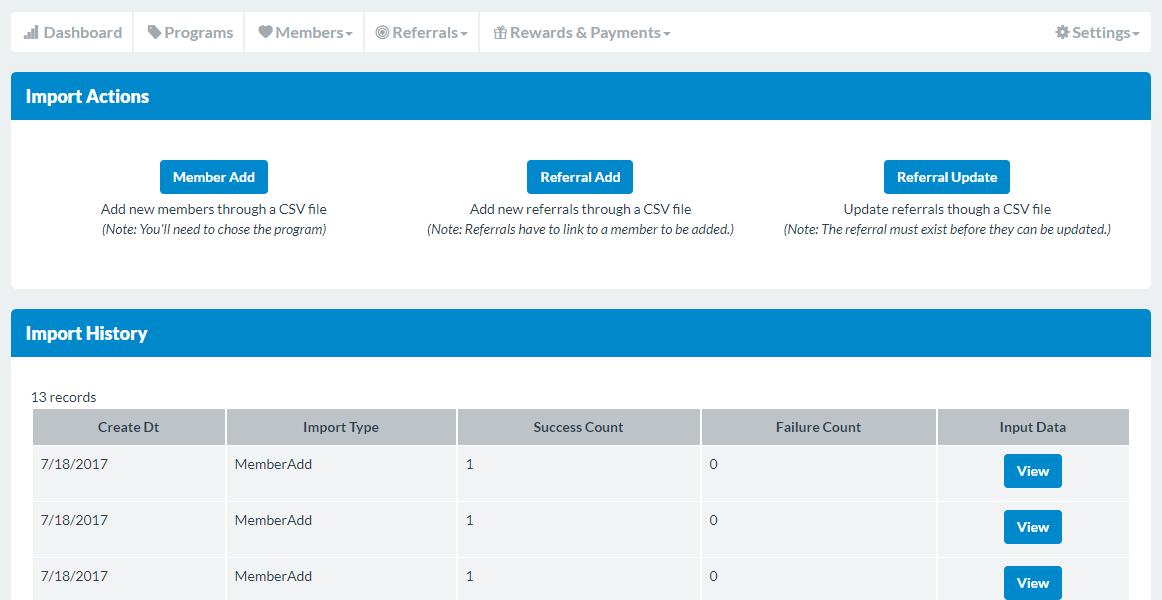Click the second row's 7/18/2017 date
Viewport: 1162px width, 600px height.
[x=74, y=520]
